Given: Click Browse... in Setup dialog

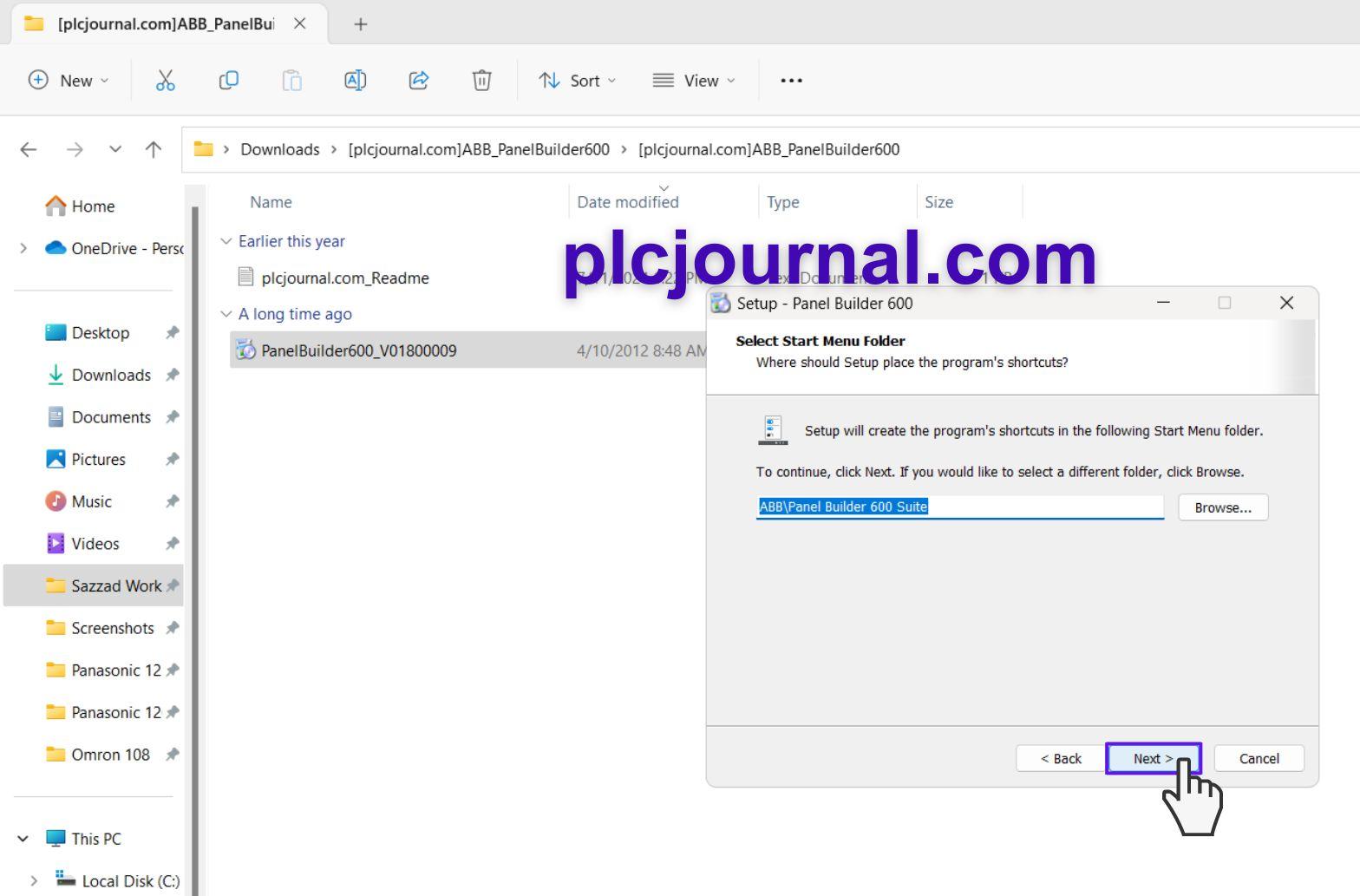Looking at the screenshot, I should [x=1223, y=507].
